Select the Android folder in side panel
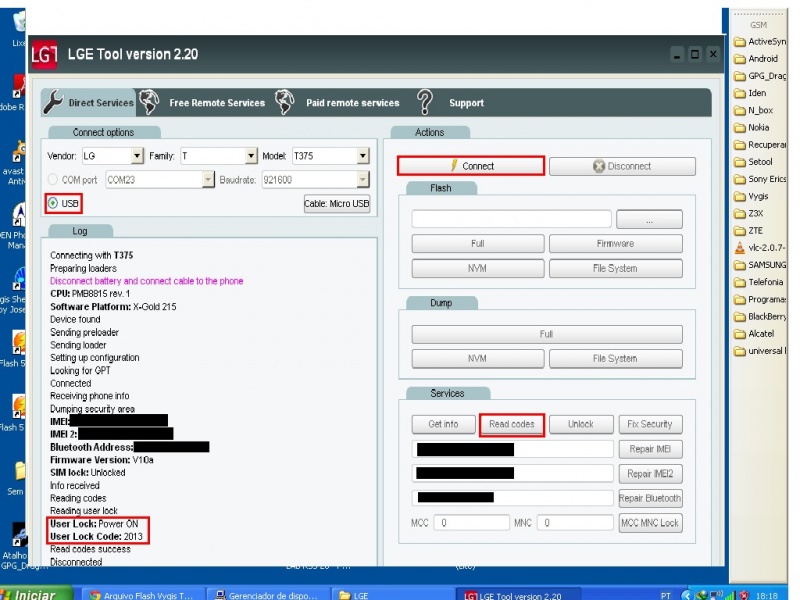The height and width of the screenshot is (600, 800). coord(756,59)
